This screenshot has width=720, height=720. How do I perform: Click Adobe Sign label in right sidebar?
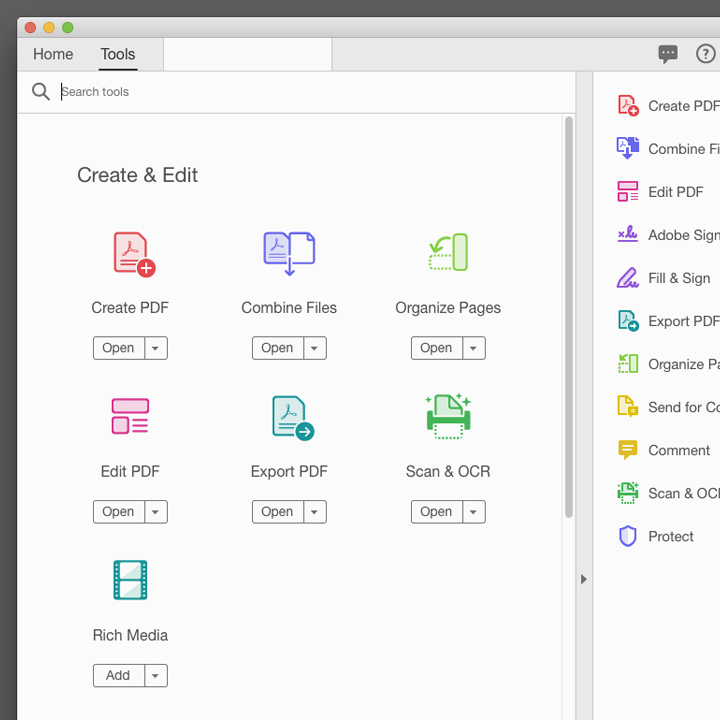pos(683,235)
